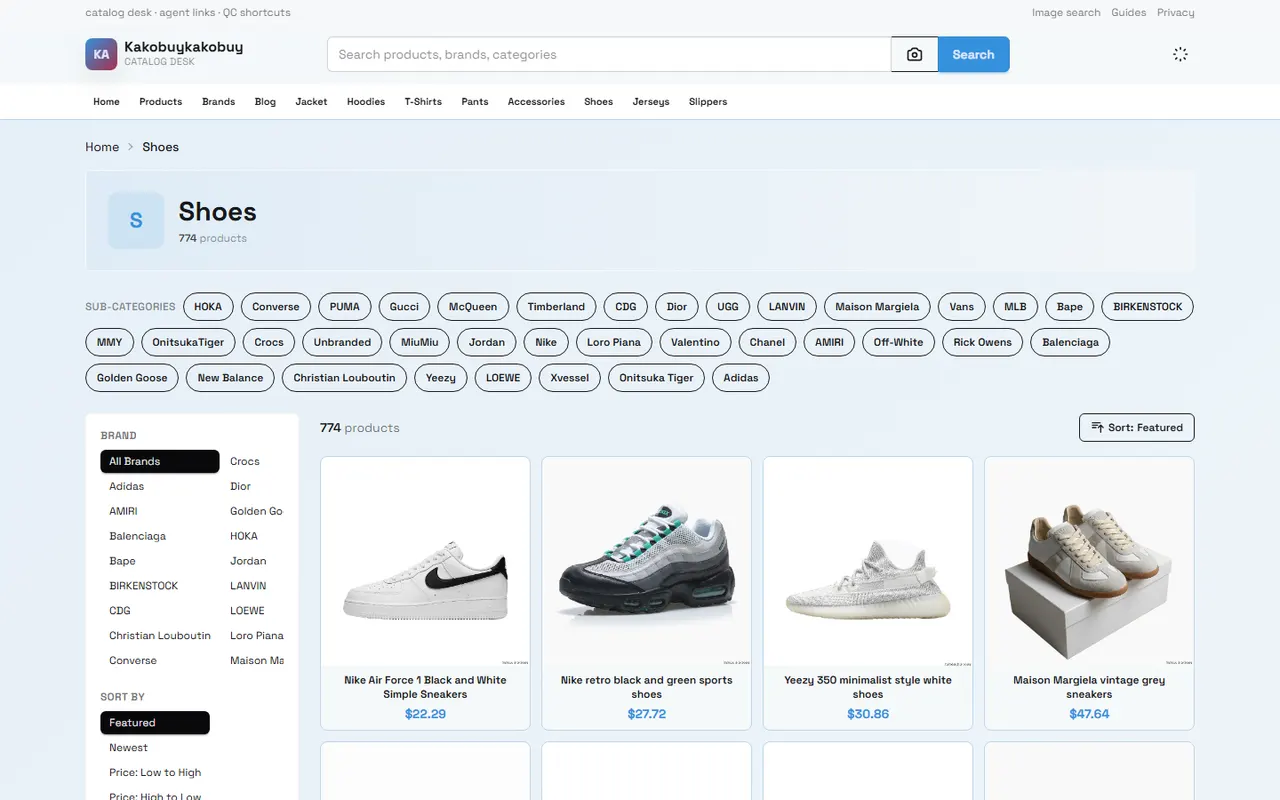Select the Maison Margiela sub-category chip

[877, 307]
